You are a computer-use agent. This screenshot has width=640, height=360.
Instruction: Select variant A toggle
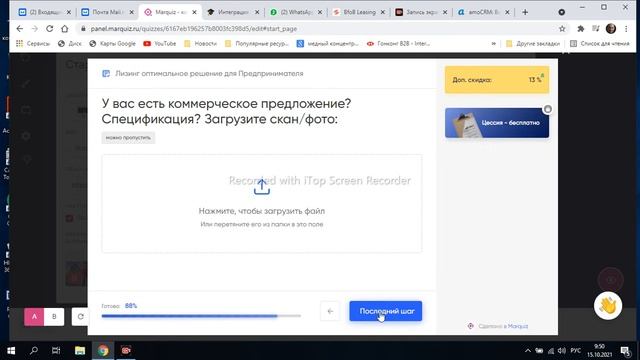(x=34, y=316)
